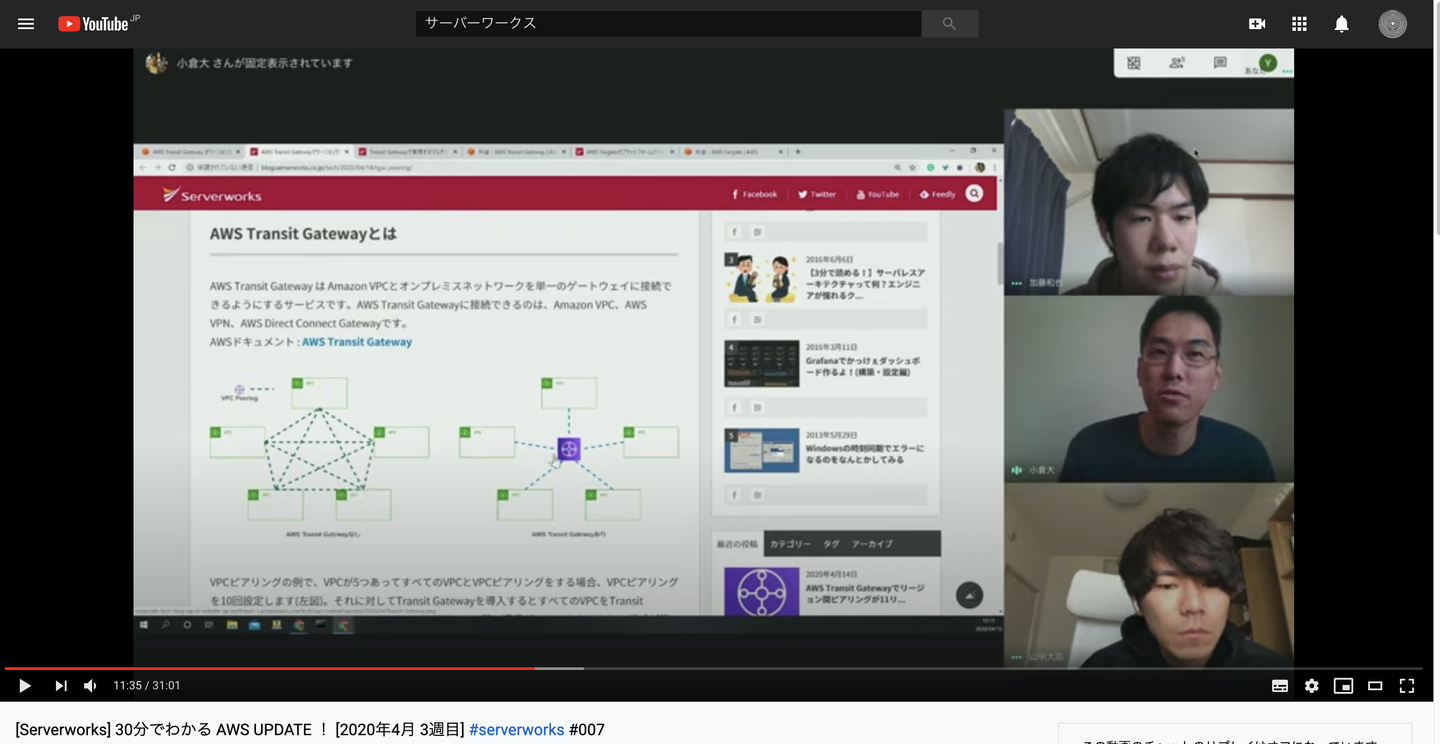The height and width of the screenshot is (744, 1440).
Task: Click the Twitter link in Serverworks header
Action: [x=817, y=194]
